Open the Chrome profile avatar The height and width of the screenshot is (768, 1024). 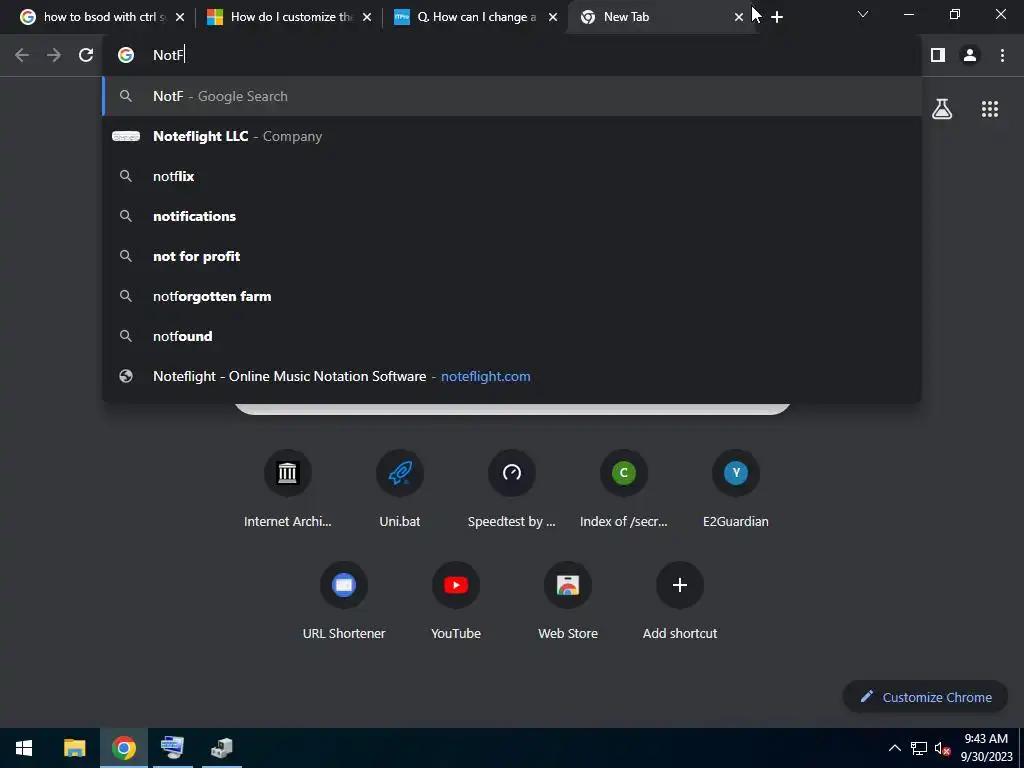(x=970, y=56)
